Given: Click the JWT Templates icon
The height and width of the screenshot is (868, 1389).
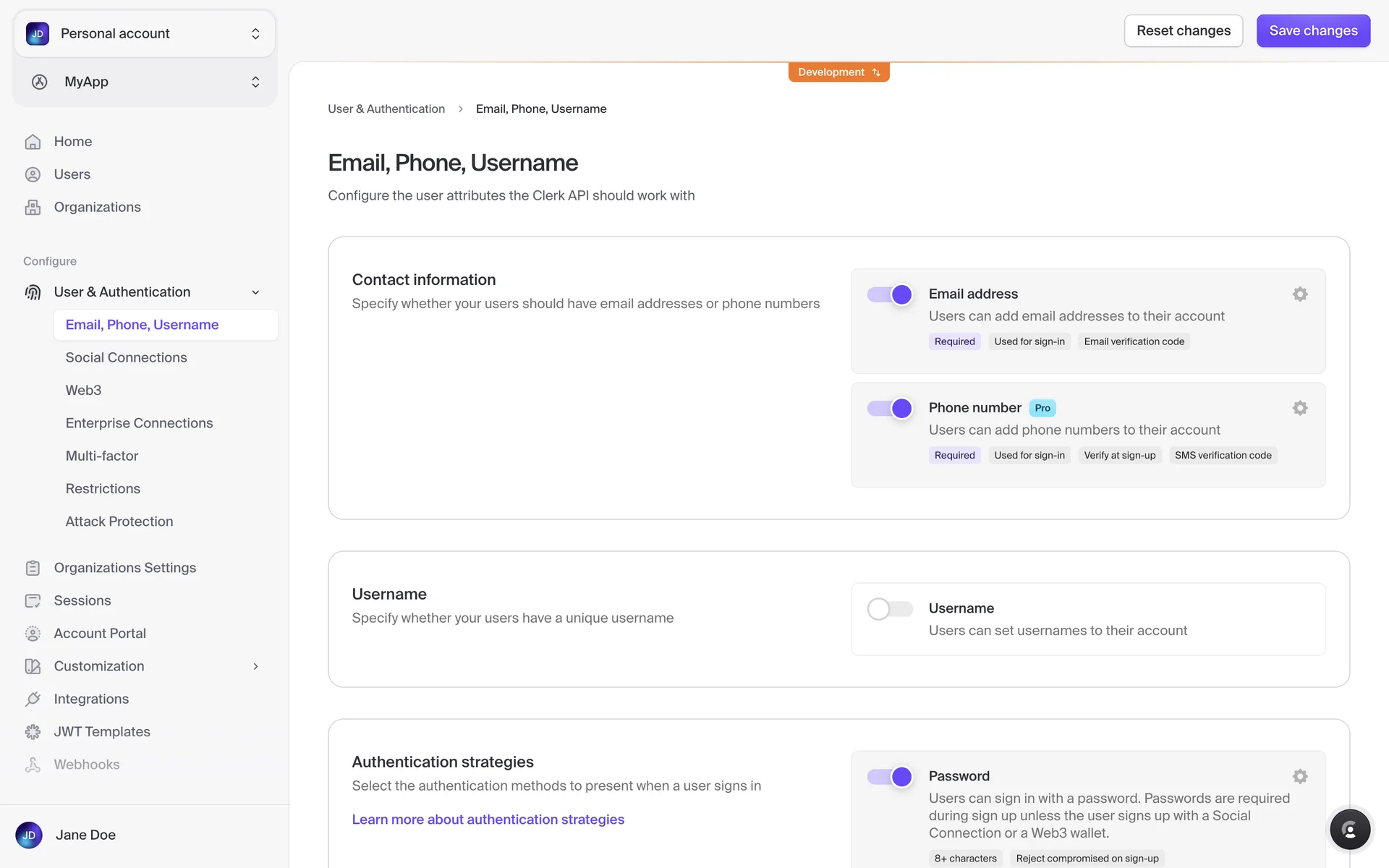Looking at the screenshot, I should 33,732.
